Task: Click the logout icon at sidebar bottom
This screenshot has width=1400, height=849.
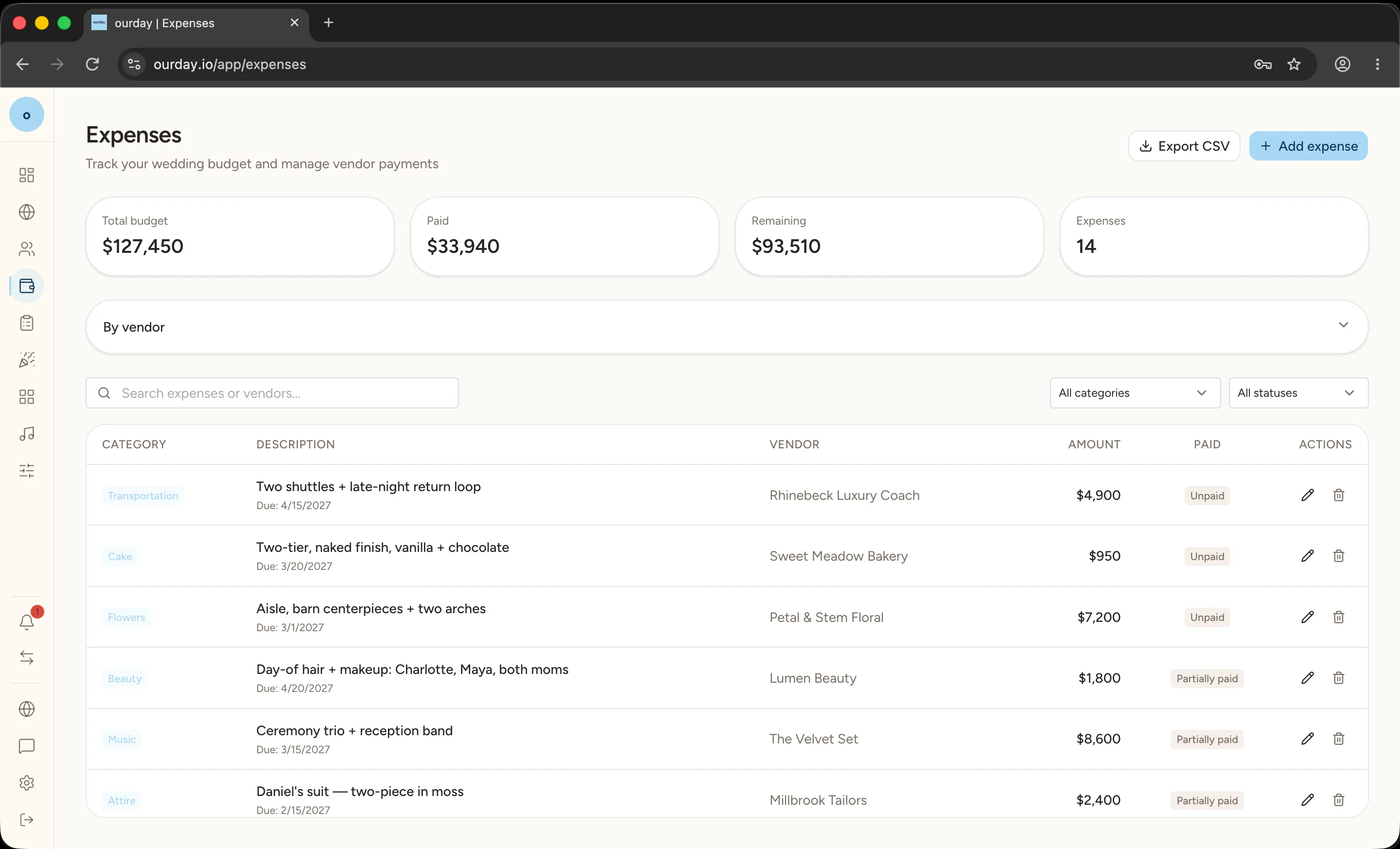Action: point(27,820)
